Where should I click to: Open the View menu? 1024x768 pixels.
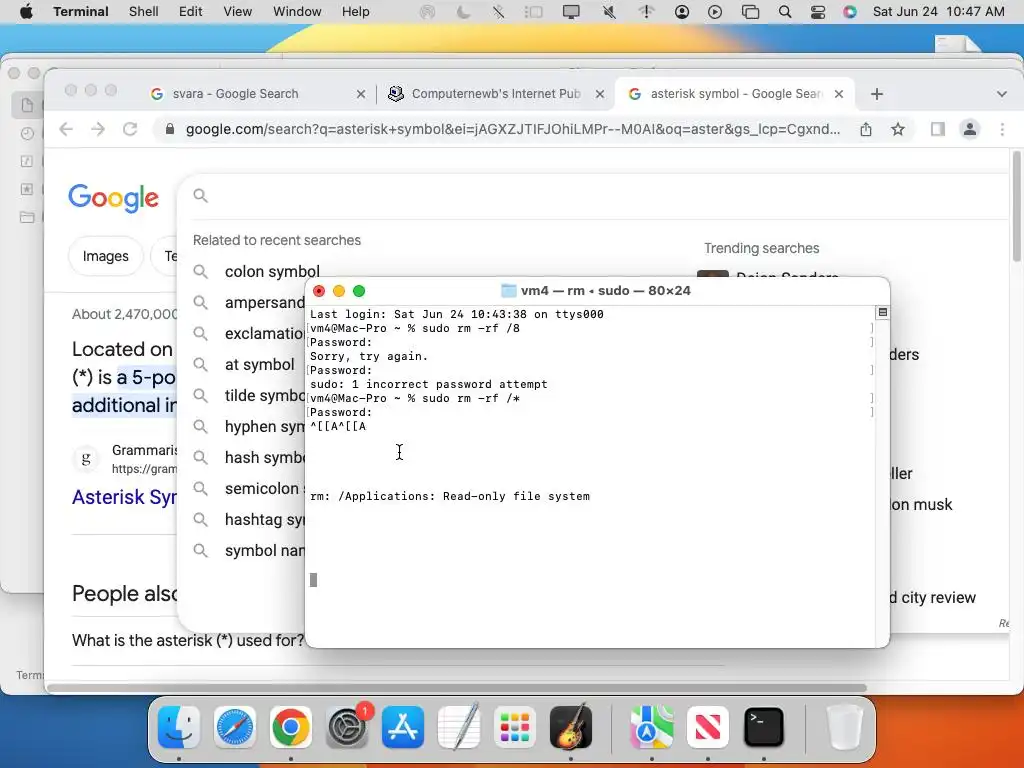coord(237,11)
